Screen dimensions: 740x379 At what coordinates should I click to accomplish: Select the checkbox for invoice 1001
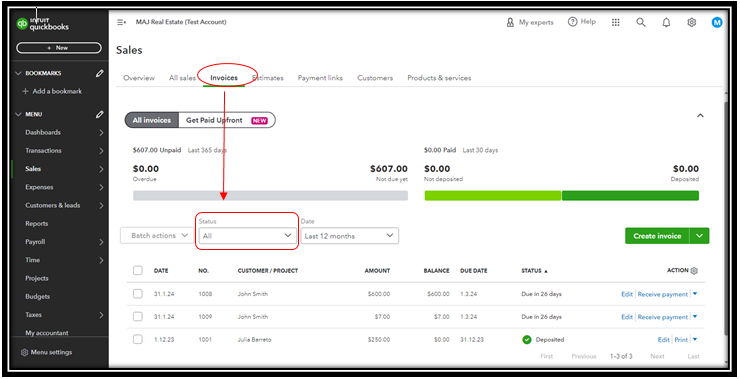point(137,339)
